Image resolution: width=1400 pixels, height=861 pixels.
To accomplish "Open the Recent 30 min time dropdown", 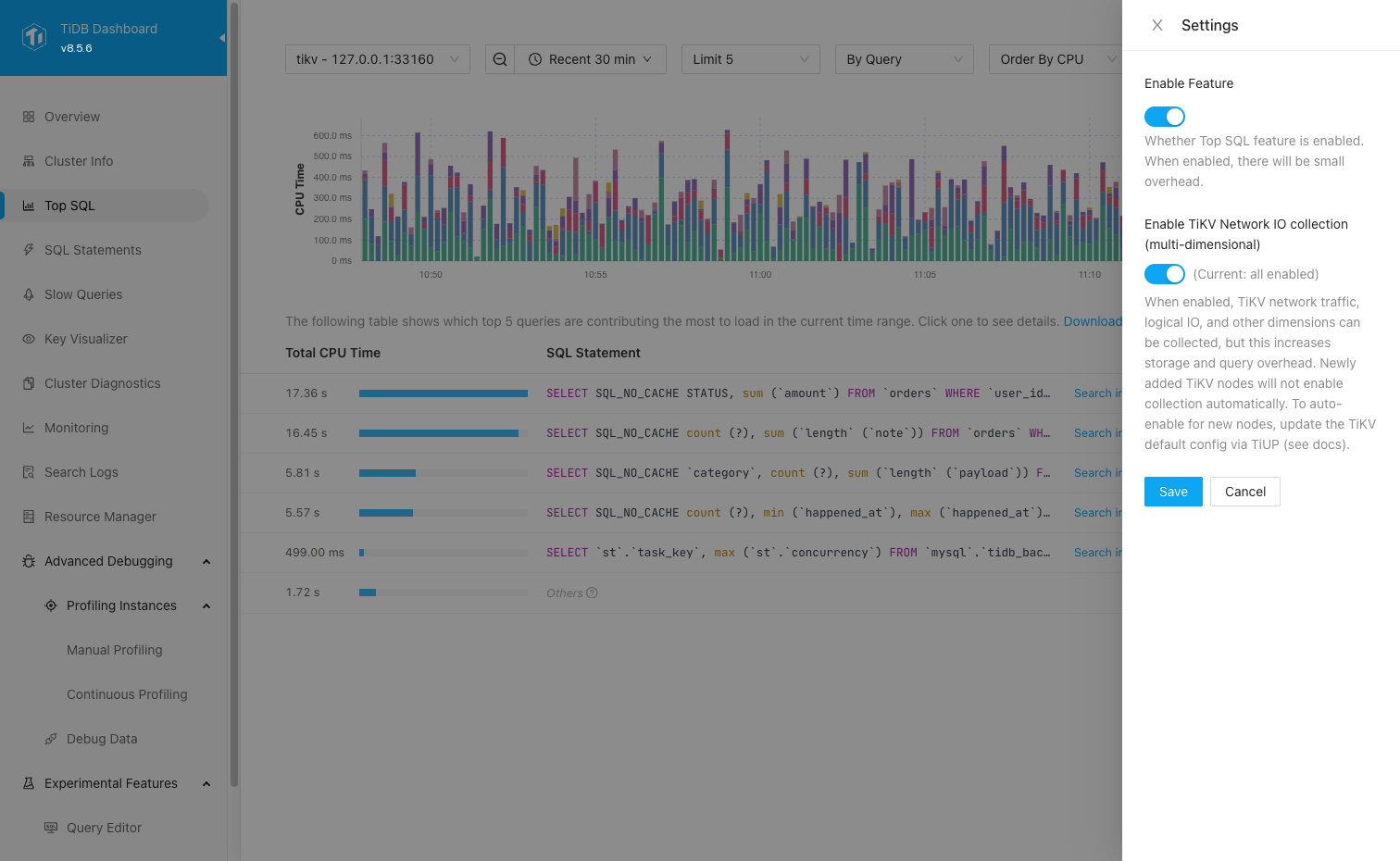I will pyautogui.click(x=590, y=58).
